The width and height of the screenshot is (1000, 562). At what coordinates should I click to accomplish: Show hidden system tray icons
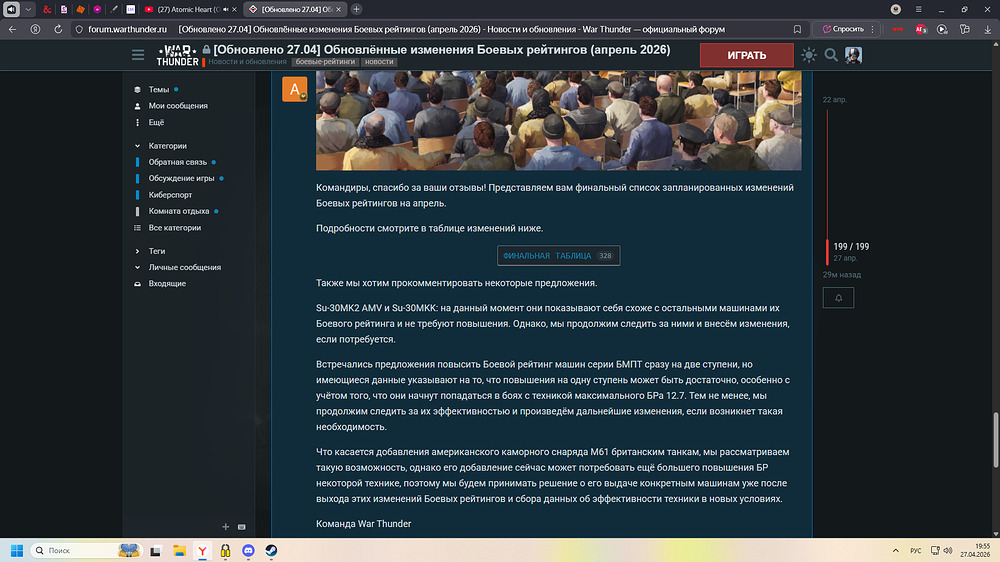[895, 551]
